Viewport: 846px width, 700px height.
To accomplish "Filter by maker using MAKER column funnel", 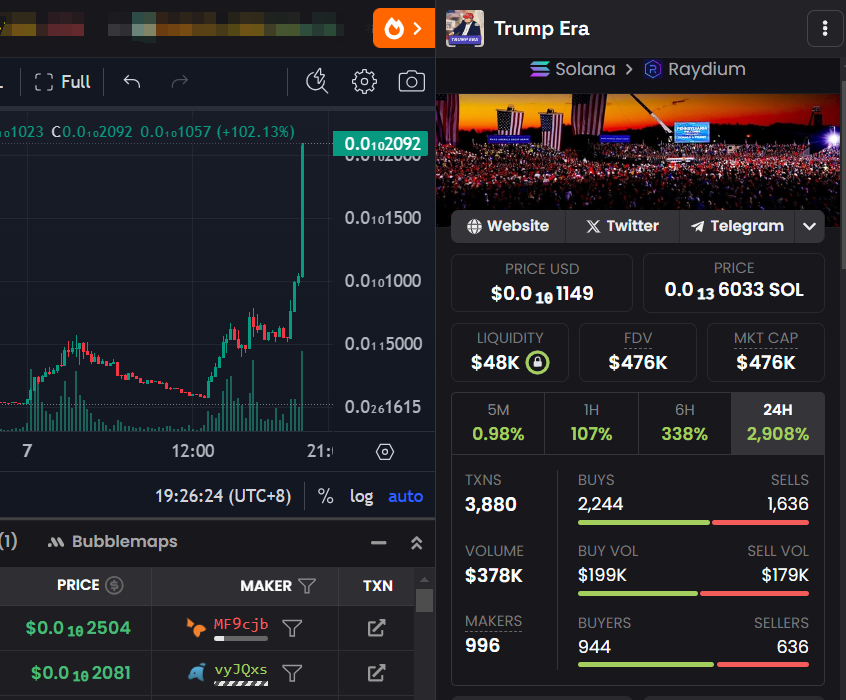I will coord(307,586).
